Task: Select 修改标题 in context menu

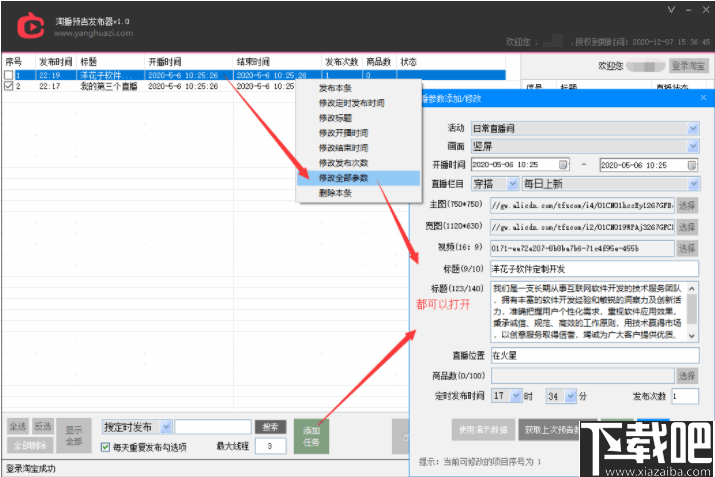Action: 335,118
